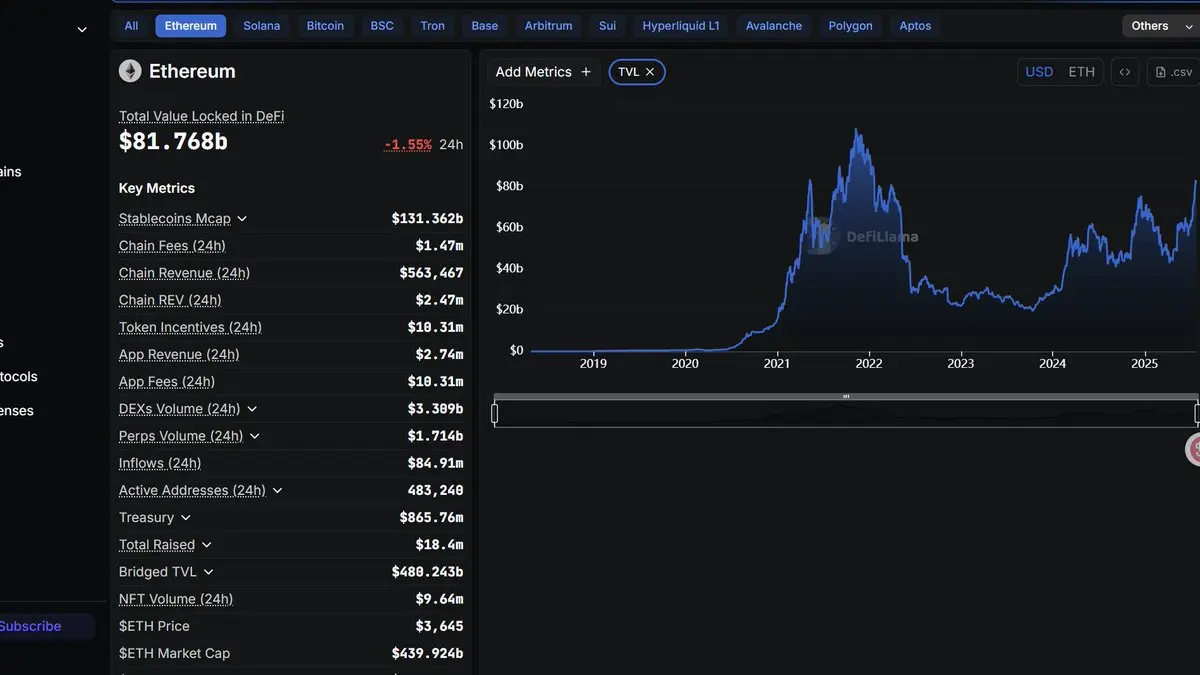Click the sidebar collapse chevron

pyautogui.click(x=82, y=30)
